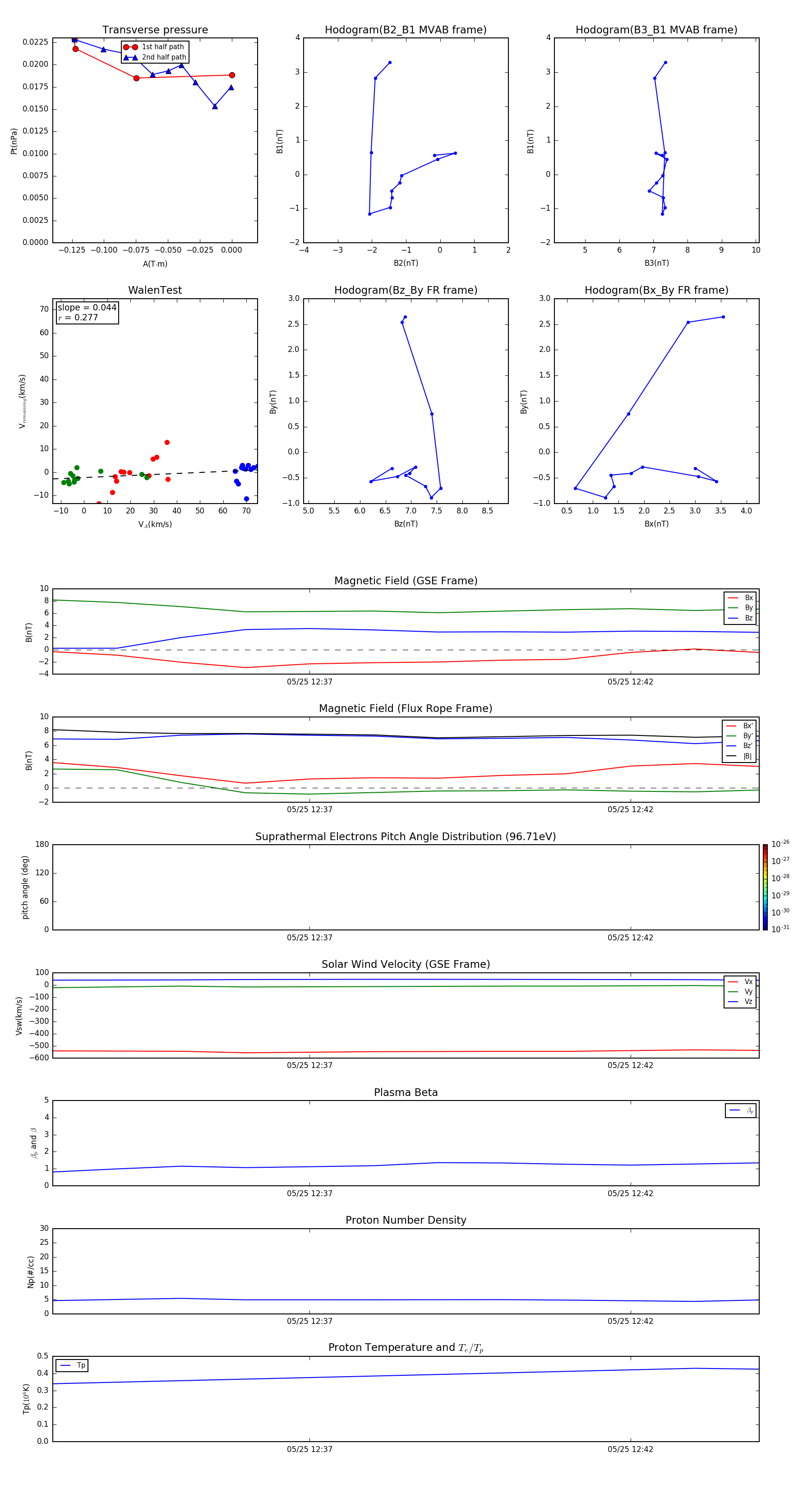Click the 'V_A(km/s)' x-axis label
This screenshot has height=1489, width=812.
pyautogui.click(x=155, y=524)
